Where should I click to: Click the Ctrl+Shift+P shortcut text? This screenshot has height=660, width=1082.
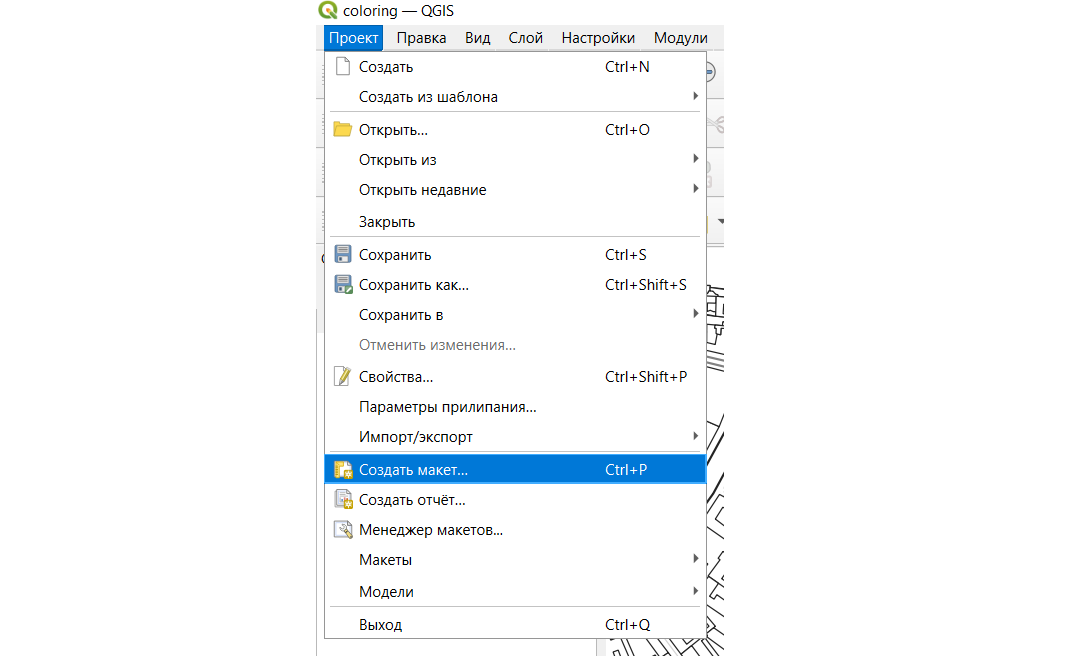pyautogui.click(x=646, y=377)
